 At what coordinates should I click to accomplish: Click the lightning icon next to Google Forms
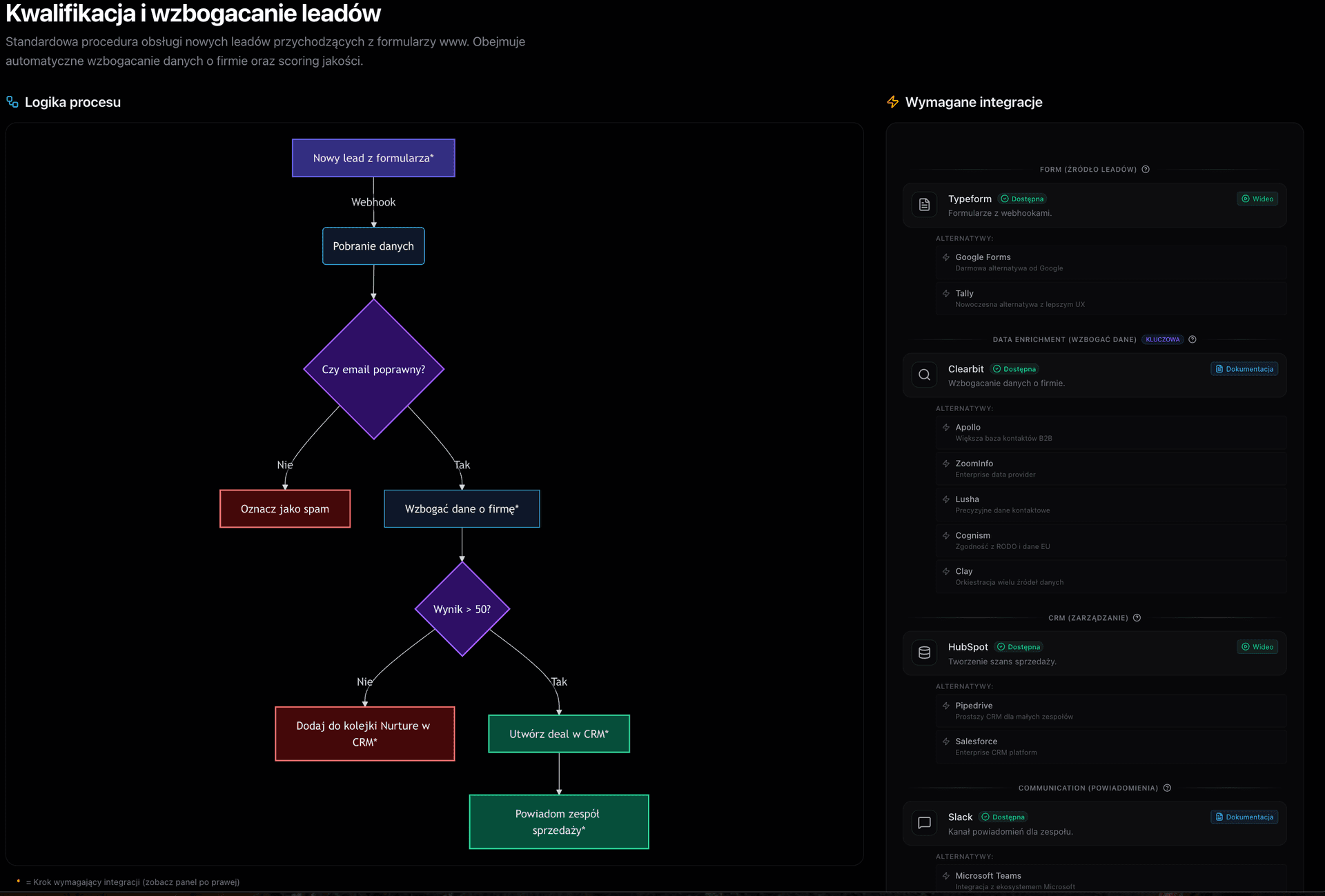click(946, 257)
